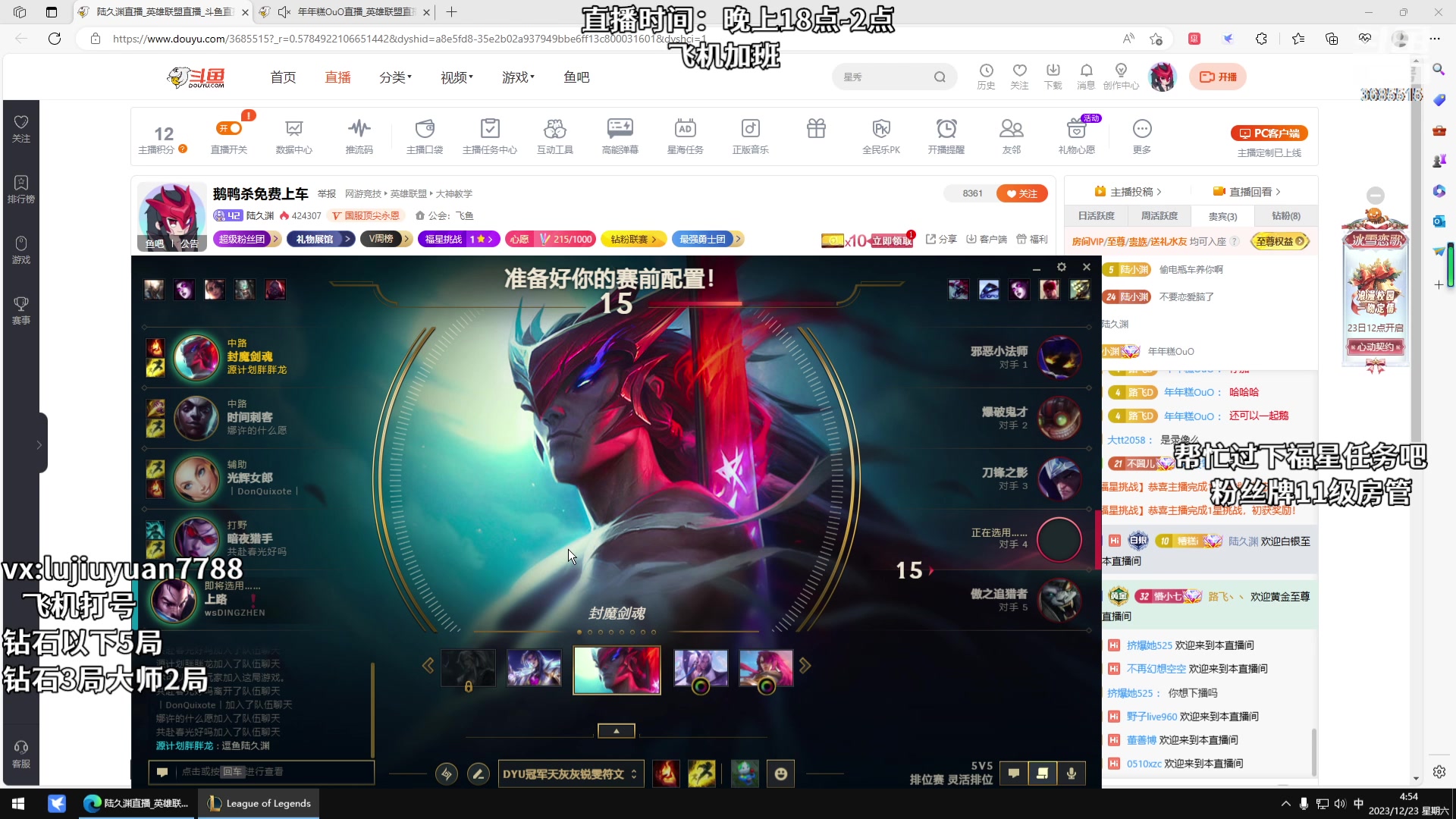Viewport: 1456px width, 819px height.
Task: Switch to 钻粉(8) tab
Action: pyautogui.click(x=1285, y=216)
